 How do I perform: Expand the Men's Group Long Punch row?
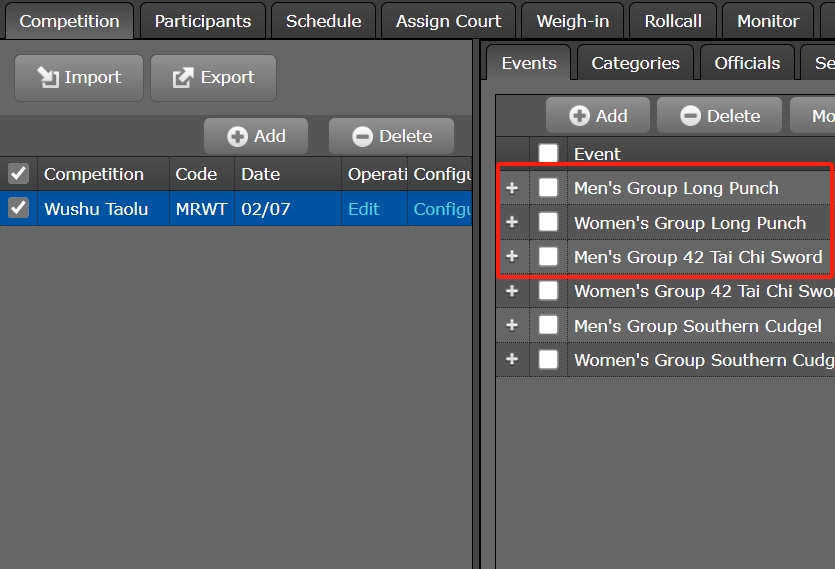click(512, 188)
